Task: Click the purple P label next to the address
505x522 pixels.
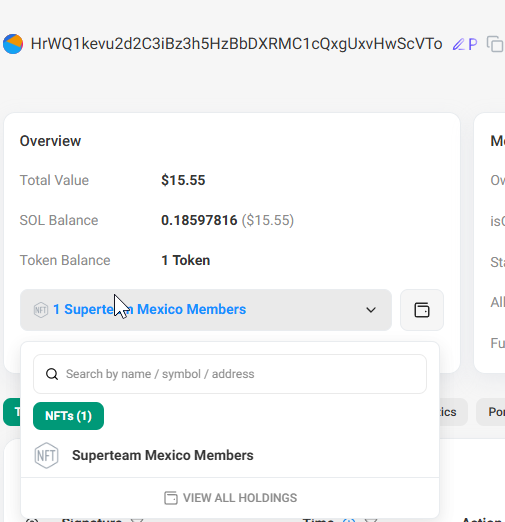Action: click(473, 44)
